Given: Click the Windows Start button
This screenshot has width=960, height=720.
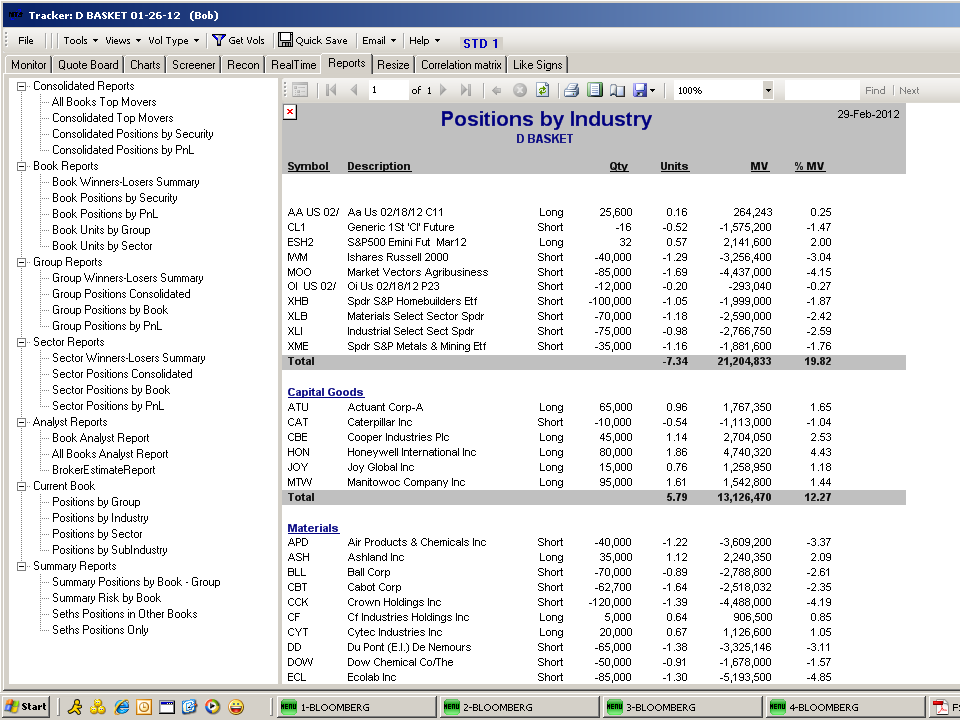Looking at the screenshot, I should 26,707.
